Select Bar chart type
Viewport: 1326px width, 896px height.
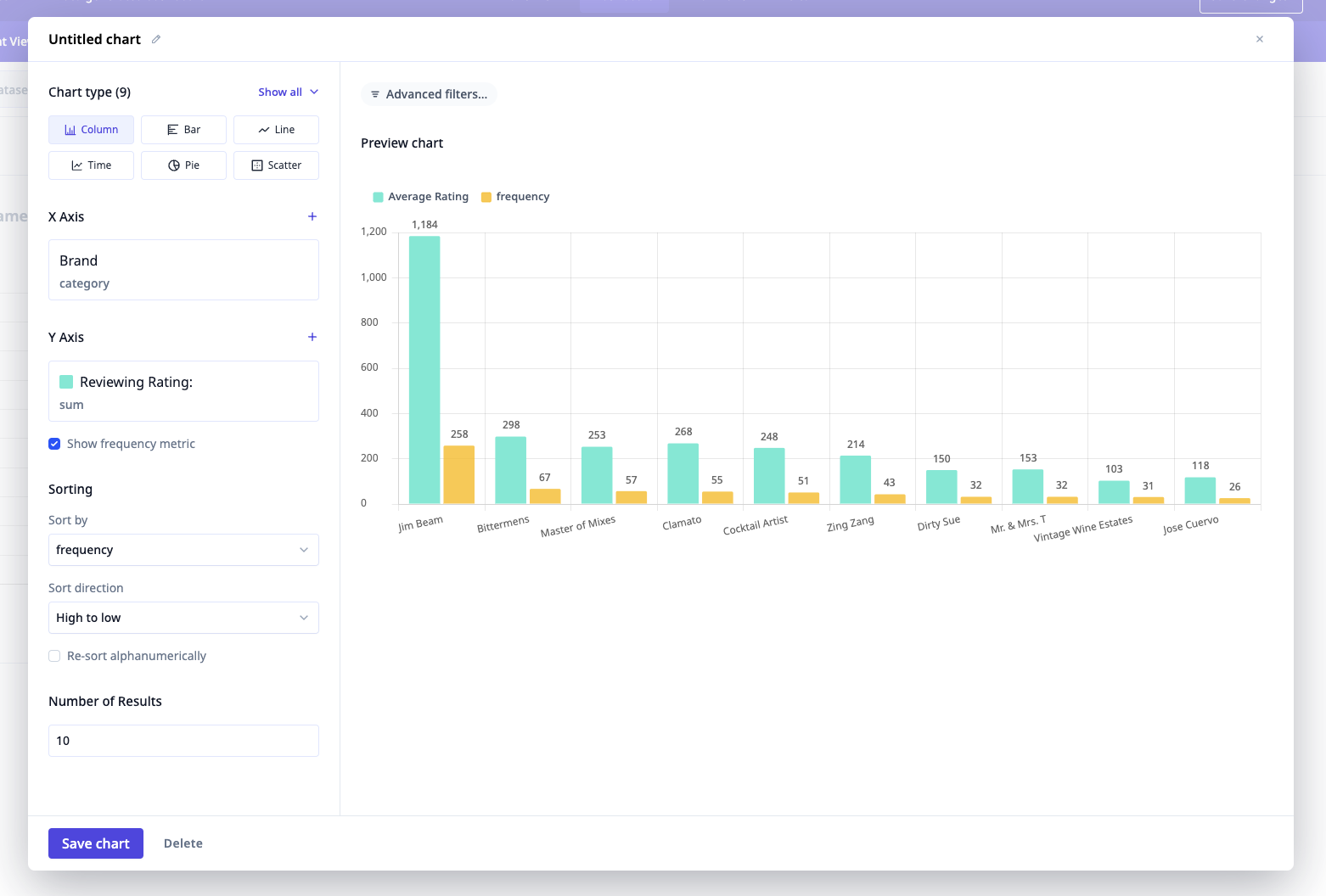coord(183,130)
